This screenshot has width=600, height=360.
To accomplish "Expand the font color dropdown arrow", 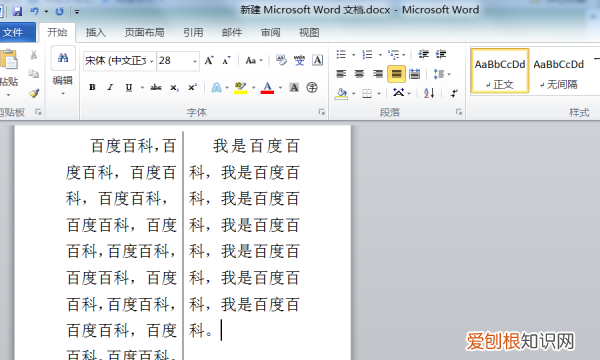I will click(x=280, y=88).
